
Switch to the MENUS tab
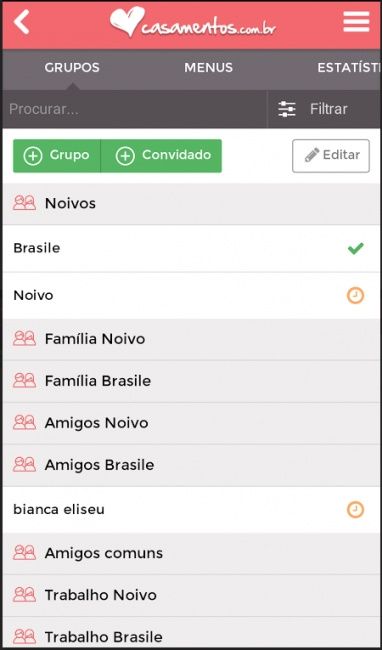[208, 68]
